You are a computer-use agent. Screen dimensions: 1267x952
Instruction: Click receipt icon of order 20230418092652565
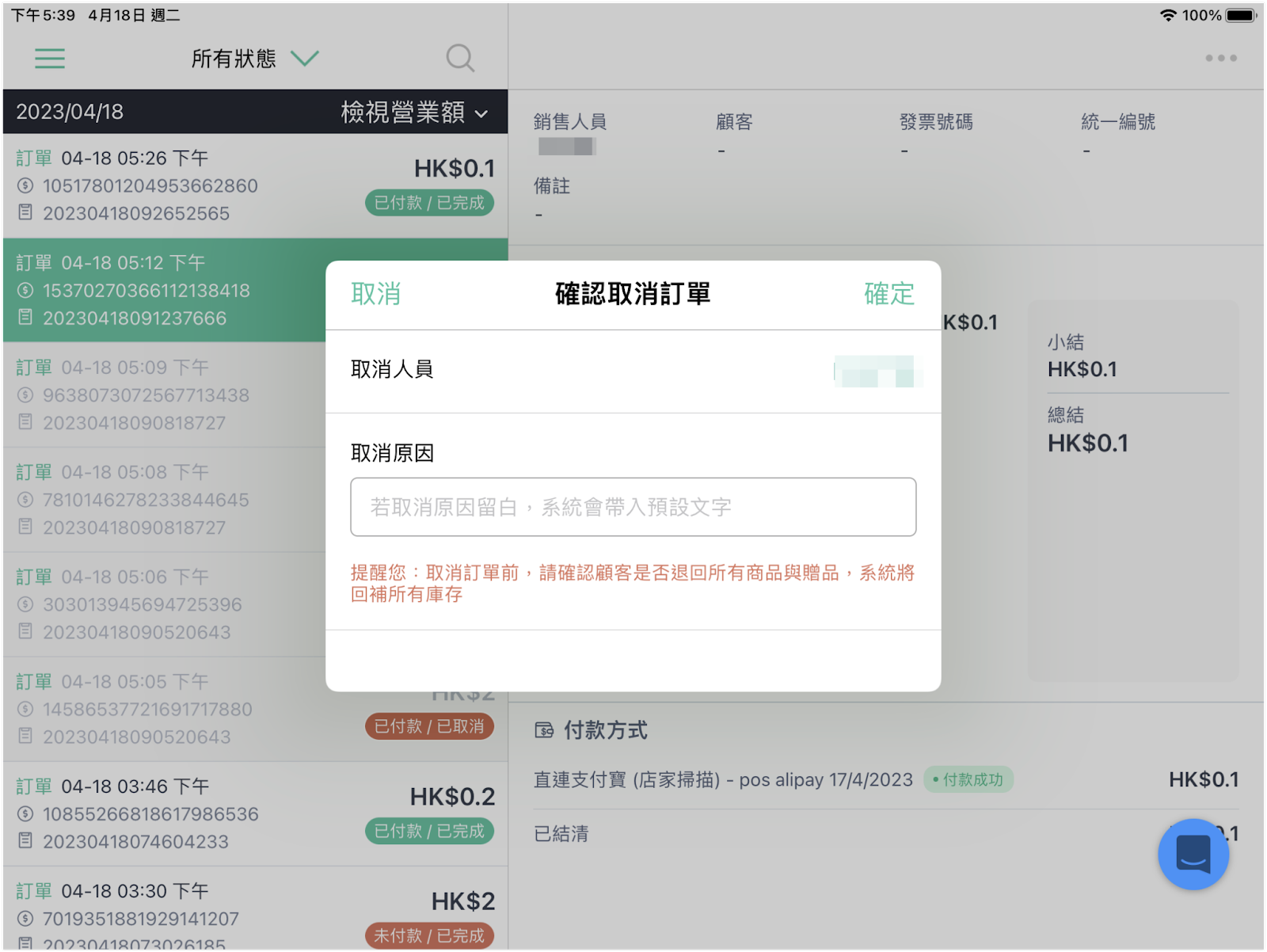click(x=25, y=212)
